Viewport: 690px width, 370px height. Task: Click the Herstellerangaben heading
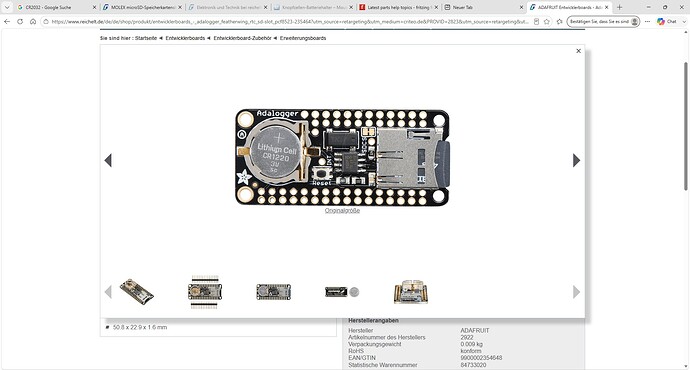[x=373, y=321]
